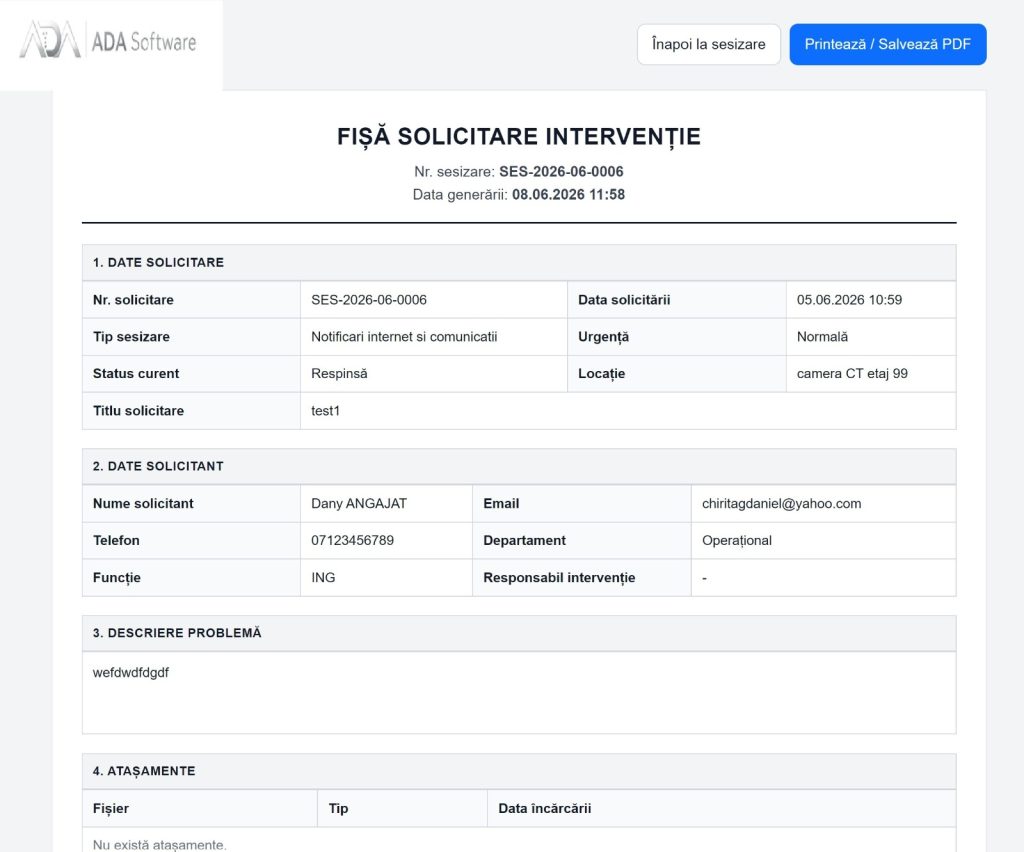Click the generation date 08.06.2026 11:58
This screenshot has height=852, width=1024.
[568, 195]
